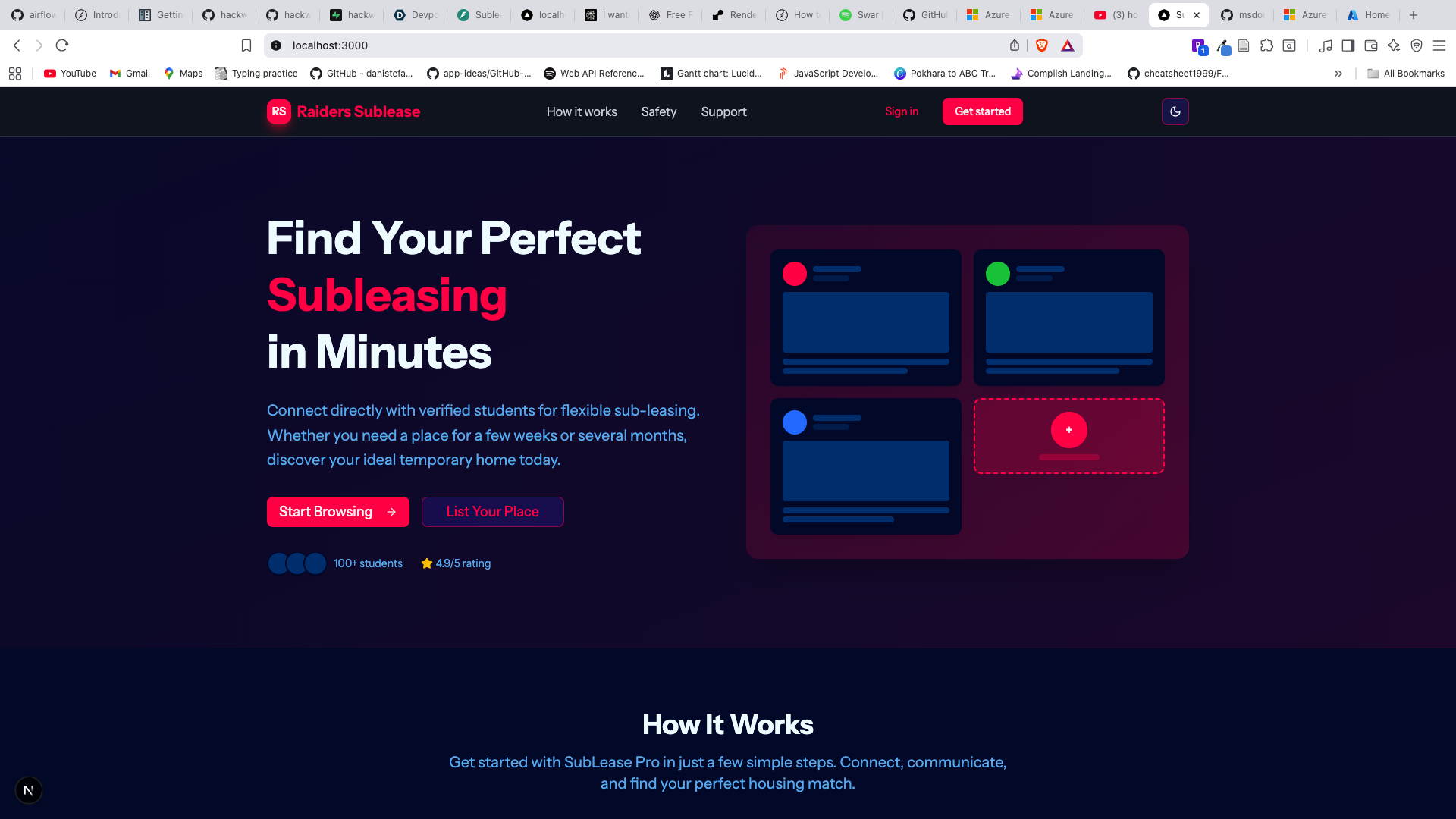Expand hidden bookmarks chevron
Viewport: 1456px width, 819px height.
[1338, 74]
